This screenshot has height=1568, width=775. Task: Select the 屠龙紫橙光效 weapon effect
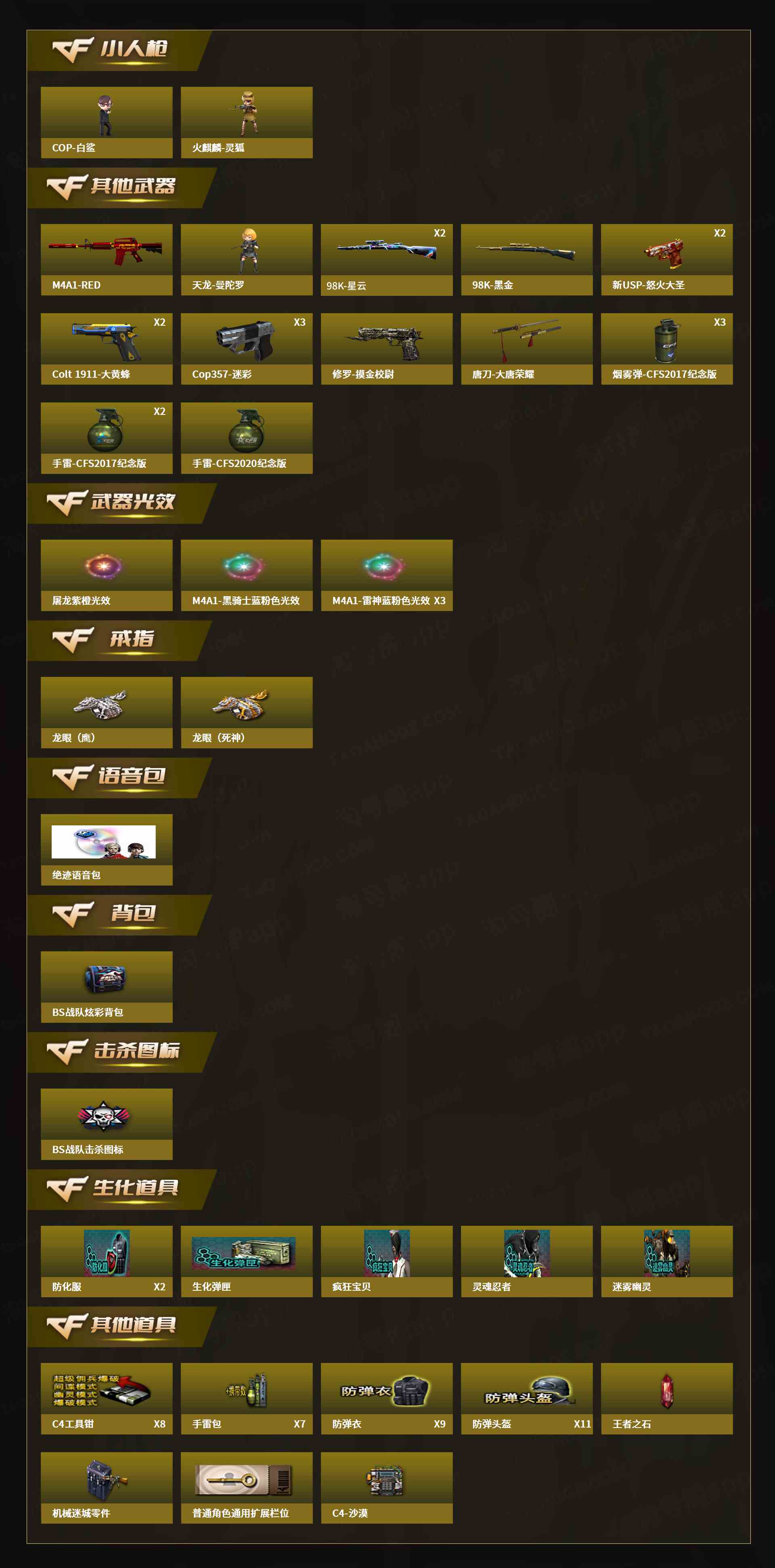pyautogui.click(x=107, y=575)
